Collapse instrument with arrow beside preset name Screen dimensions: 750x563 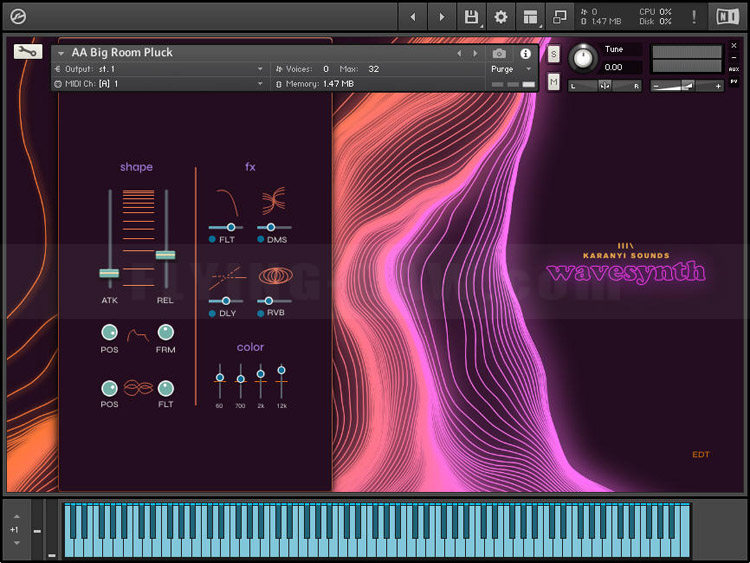[x=60, y=53]
